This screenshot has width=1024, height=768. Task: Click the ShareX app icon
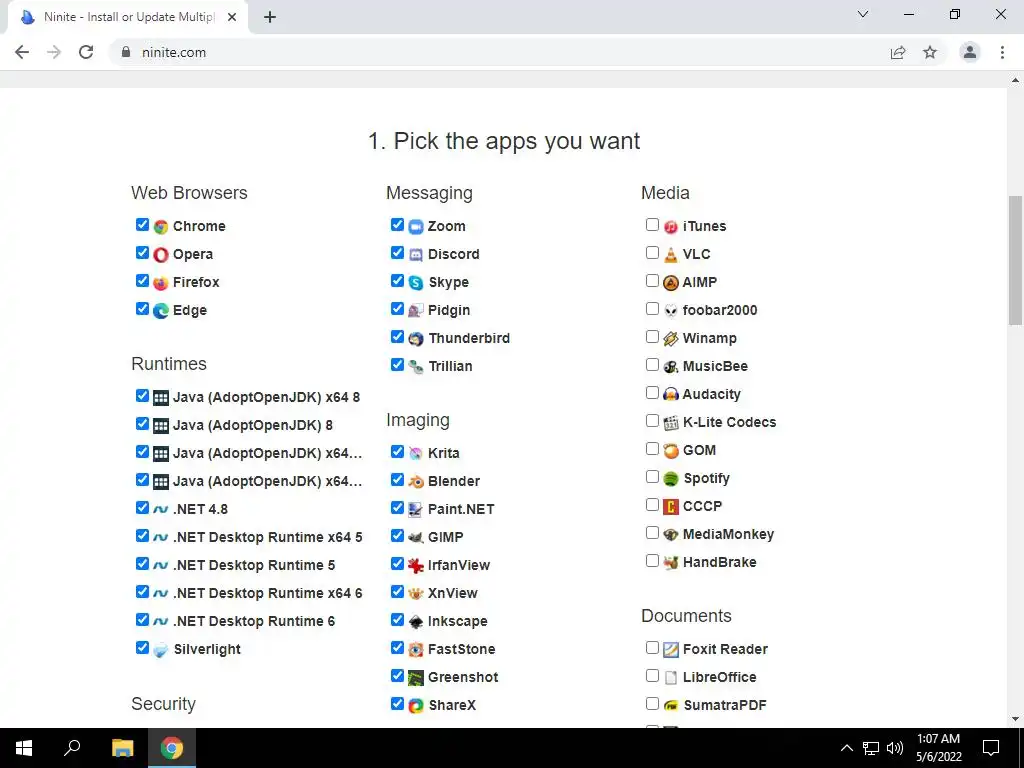[416, 706]
